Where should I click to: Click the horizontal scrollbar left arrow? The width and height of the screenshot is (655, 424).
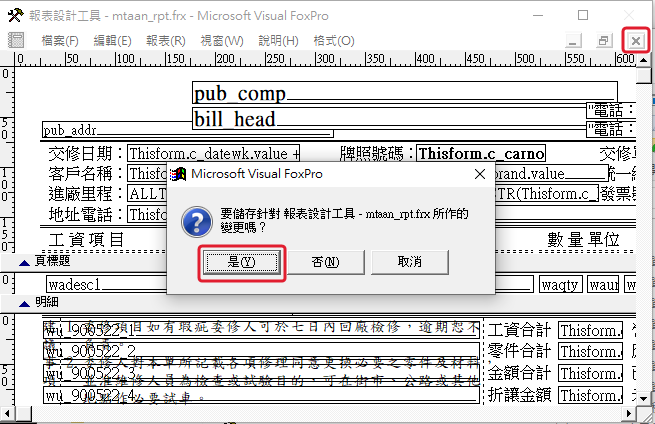7,414
